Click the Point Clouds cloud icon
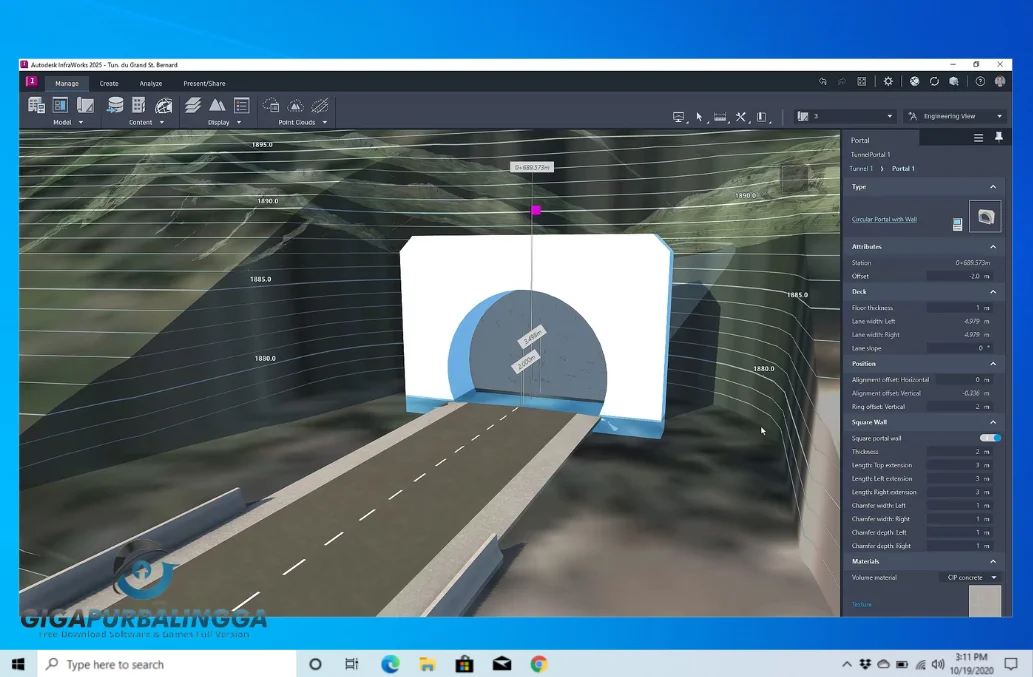The height and width of the screenshot is (677, 1033). (x=270, y=105)
